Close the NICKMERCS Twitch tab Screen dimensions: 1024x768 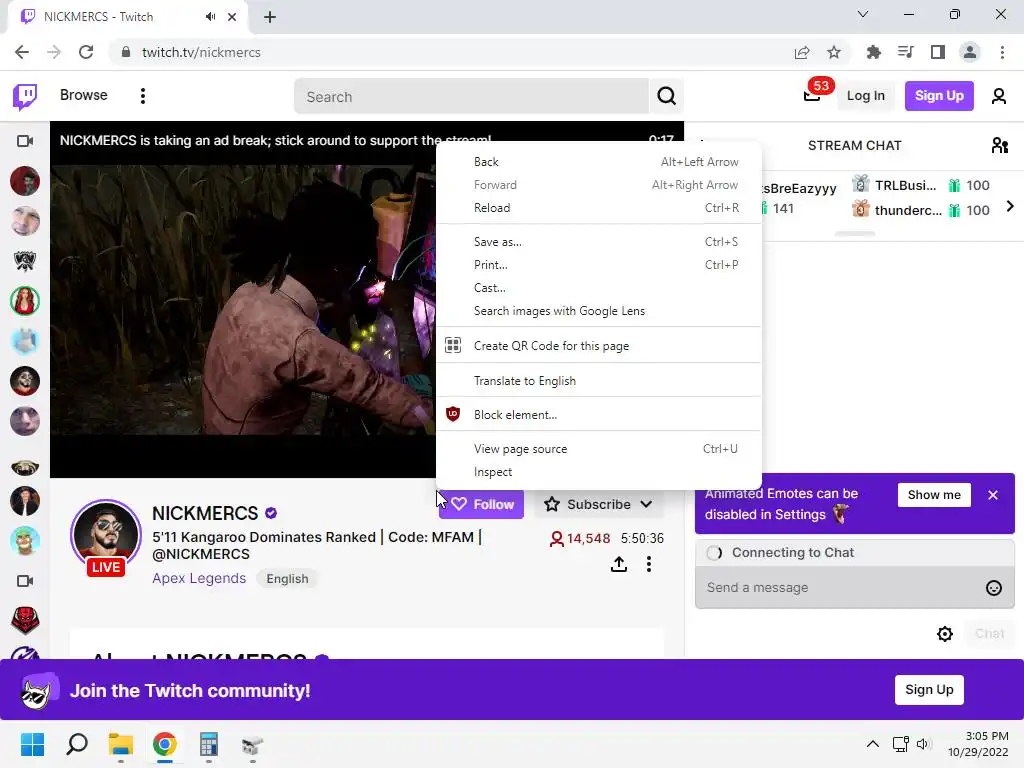pyautogui.click(x=232, y=17)
